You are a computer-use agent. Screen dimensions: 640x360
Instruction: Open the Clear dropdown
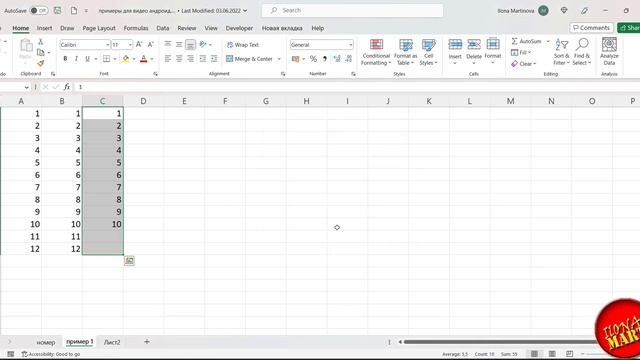524,64
